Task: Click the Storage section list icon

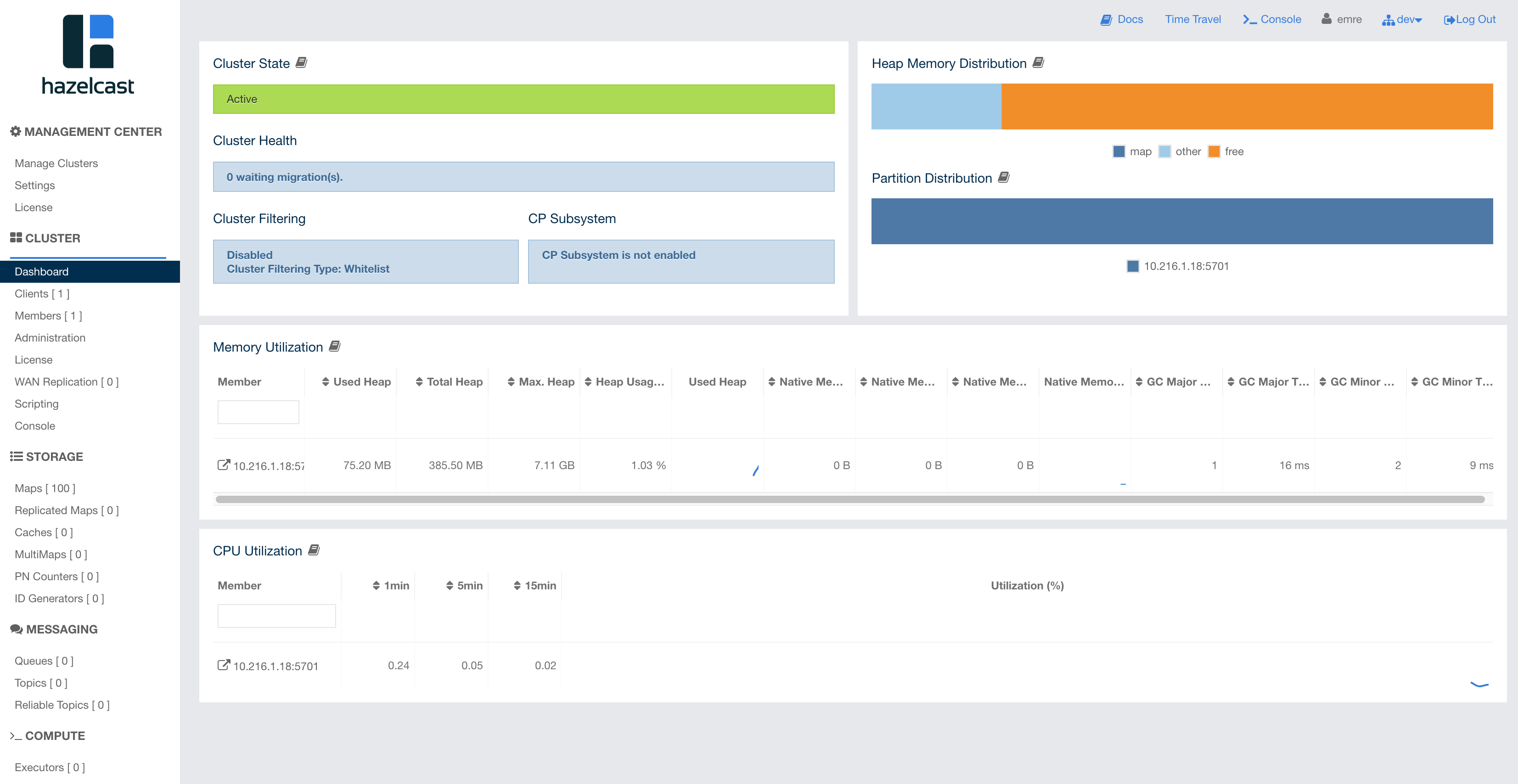Action: coord(17,456)
